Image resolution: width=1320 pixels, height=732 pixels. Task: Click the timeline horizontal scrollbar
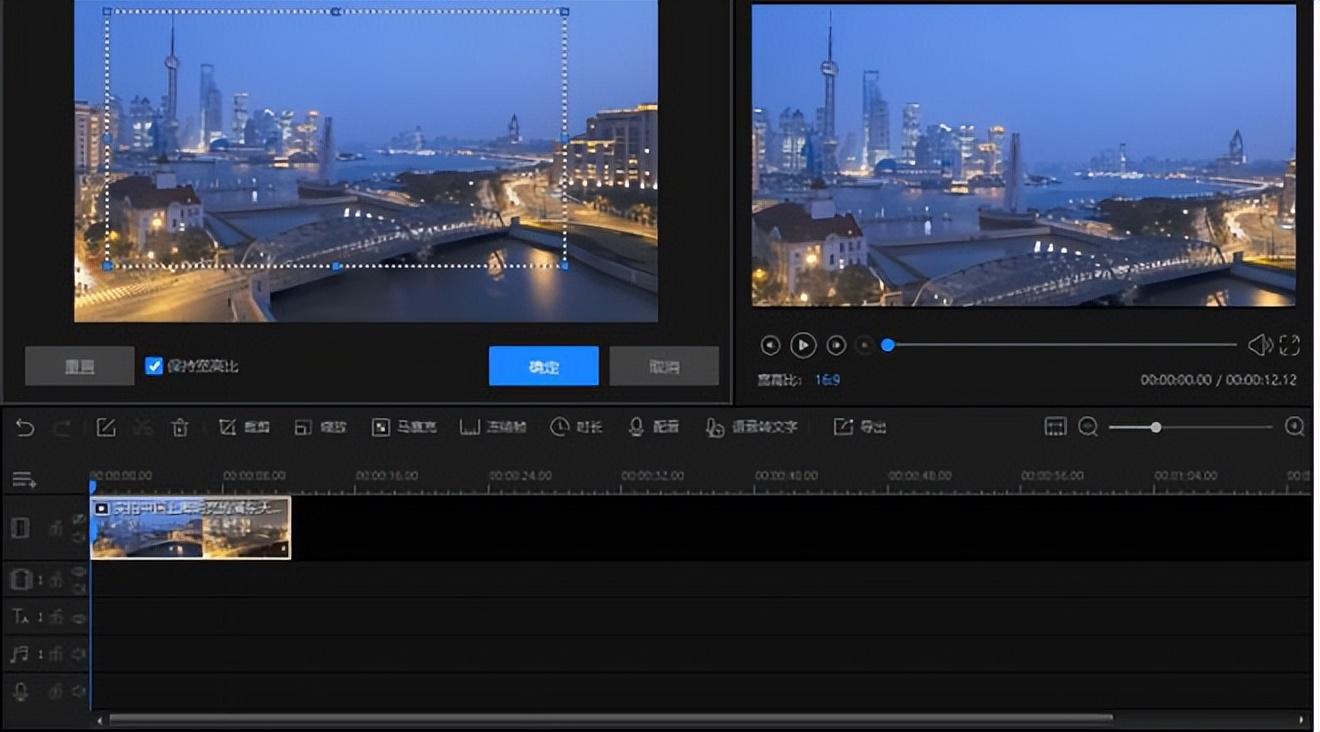point(611,718)
